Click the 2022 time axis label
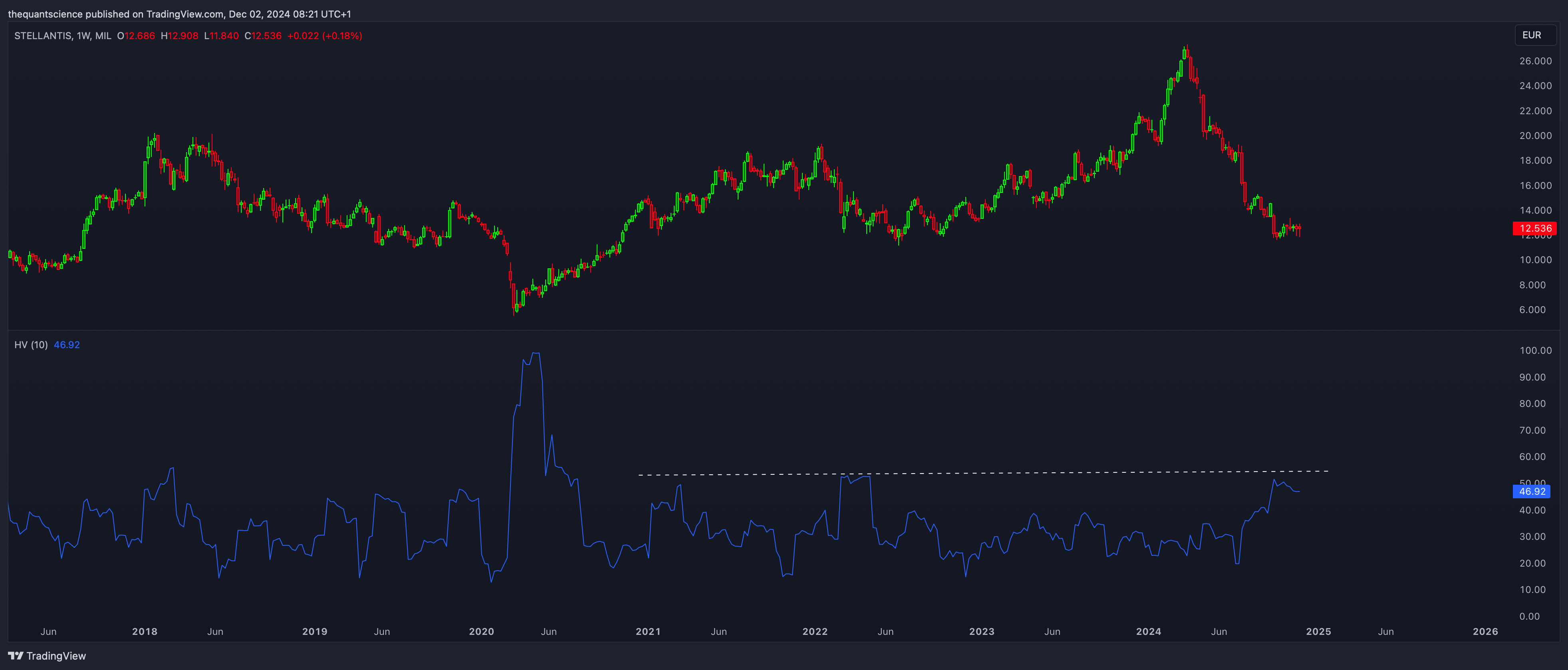 coord(815,632)
